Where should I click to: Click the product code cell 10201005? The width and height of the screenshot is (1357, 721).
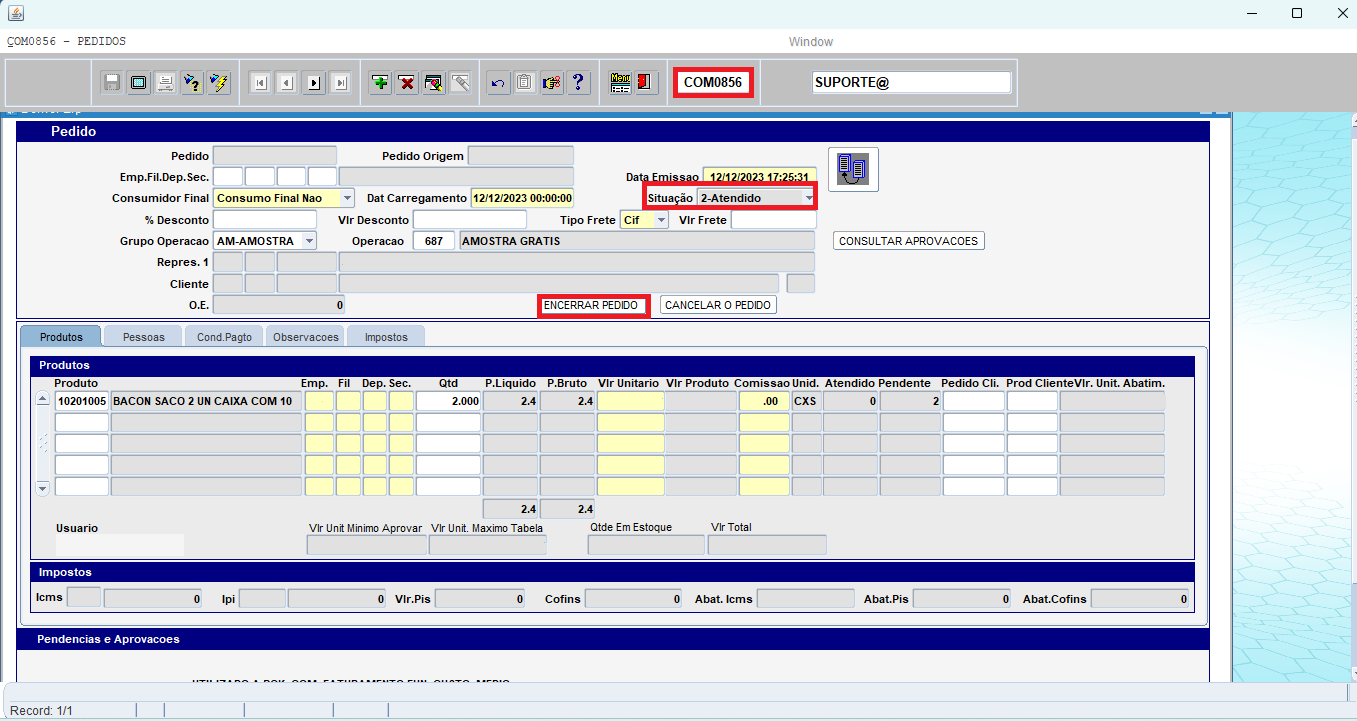click(x=81, y=401)
